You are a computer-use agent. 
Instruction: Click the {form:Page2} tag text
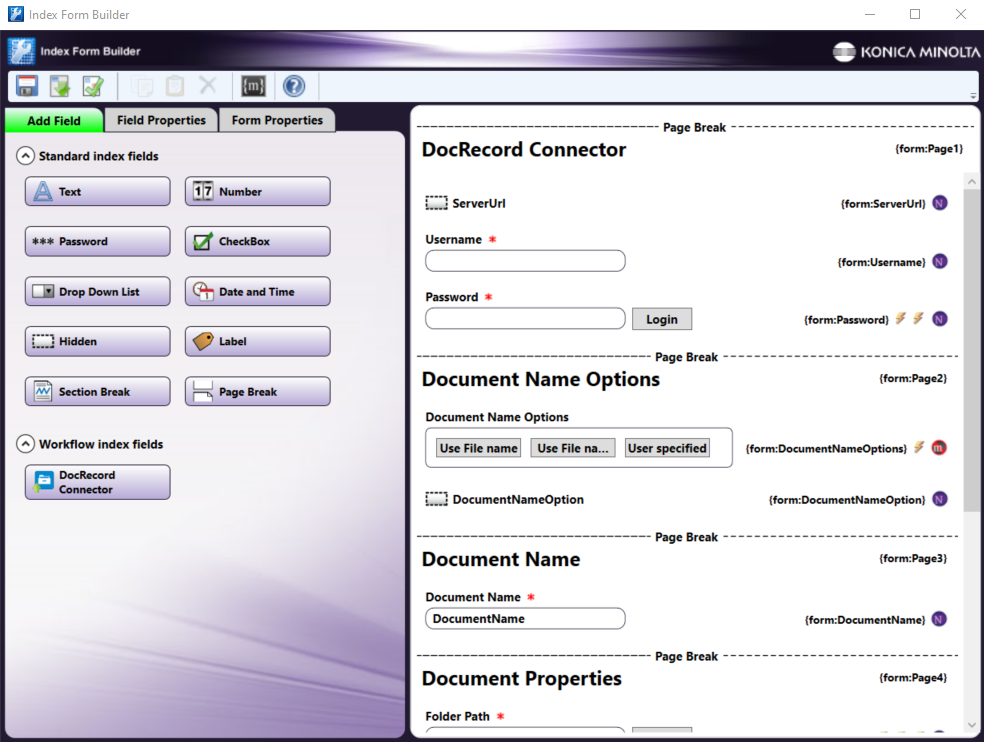(913, 378)
